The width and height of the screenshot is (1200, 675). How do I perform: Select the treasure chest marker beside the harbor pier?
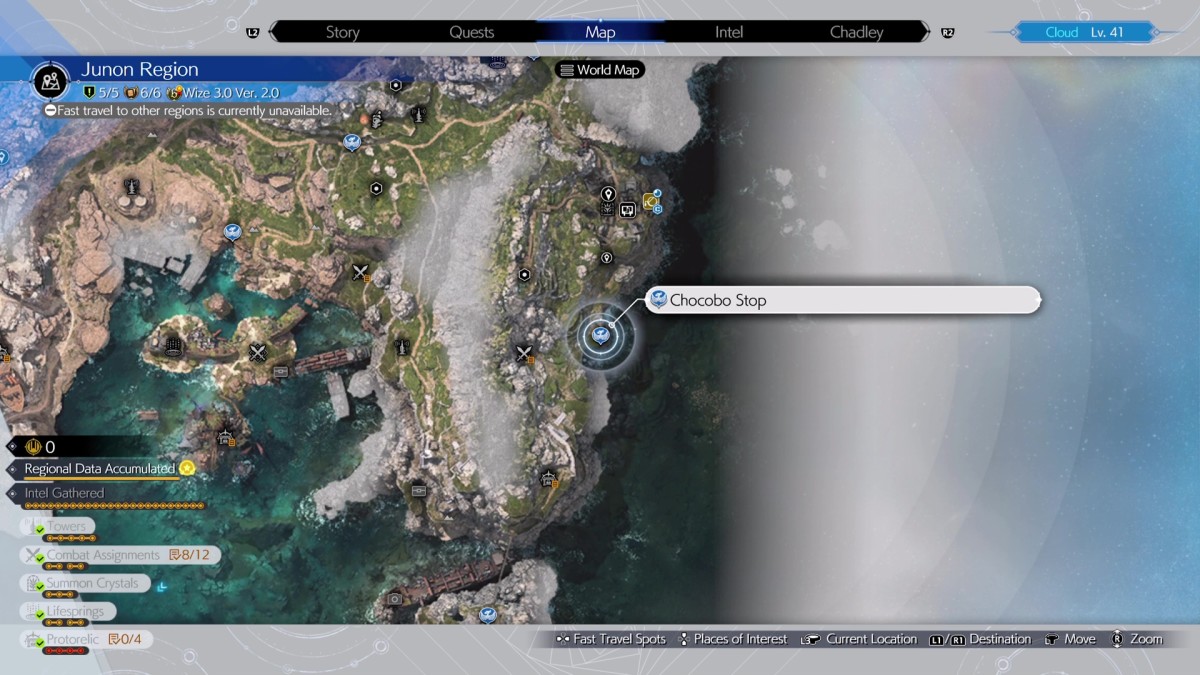(x=280, y=371)
